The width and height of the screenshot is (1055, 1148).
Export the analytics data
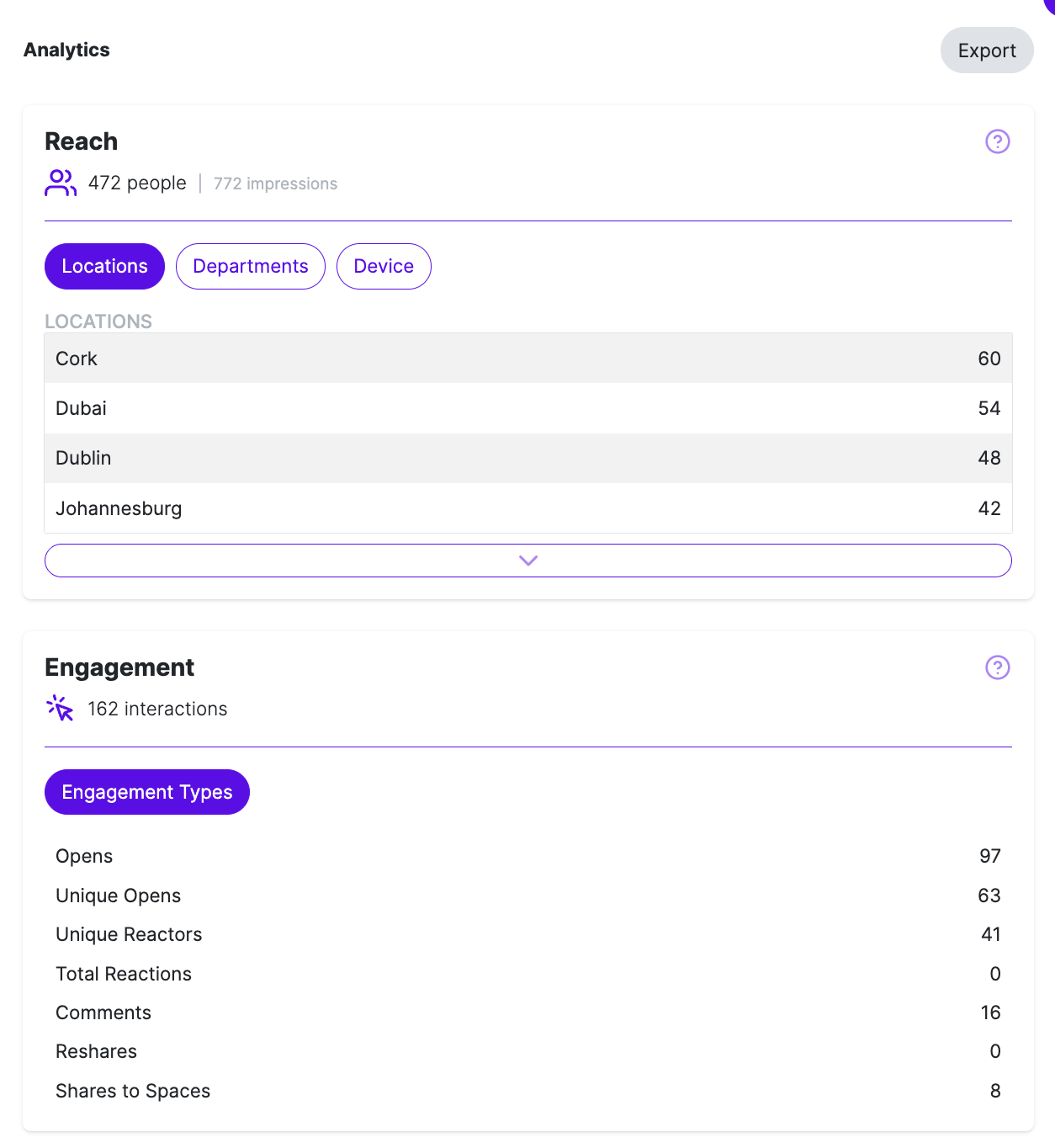pos(987,50)
